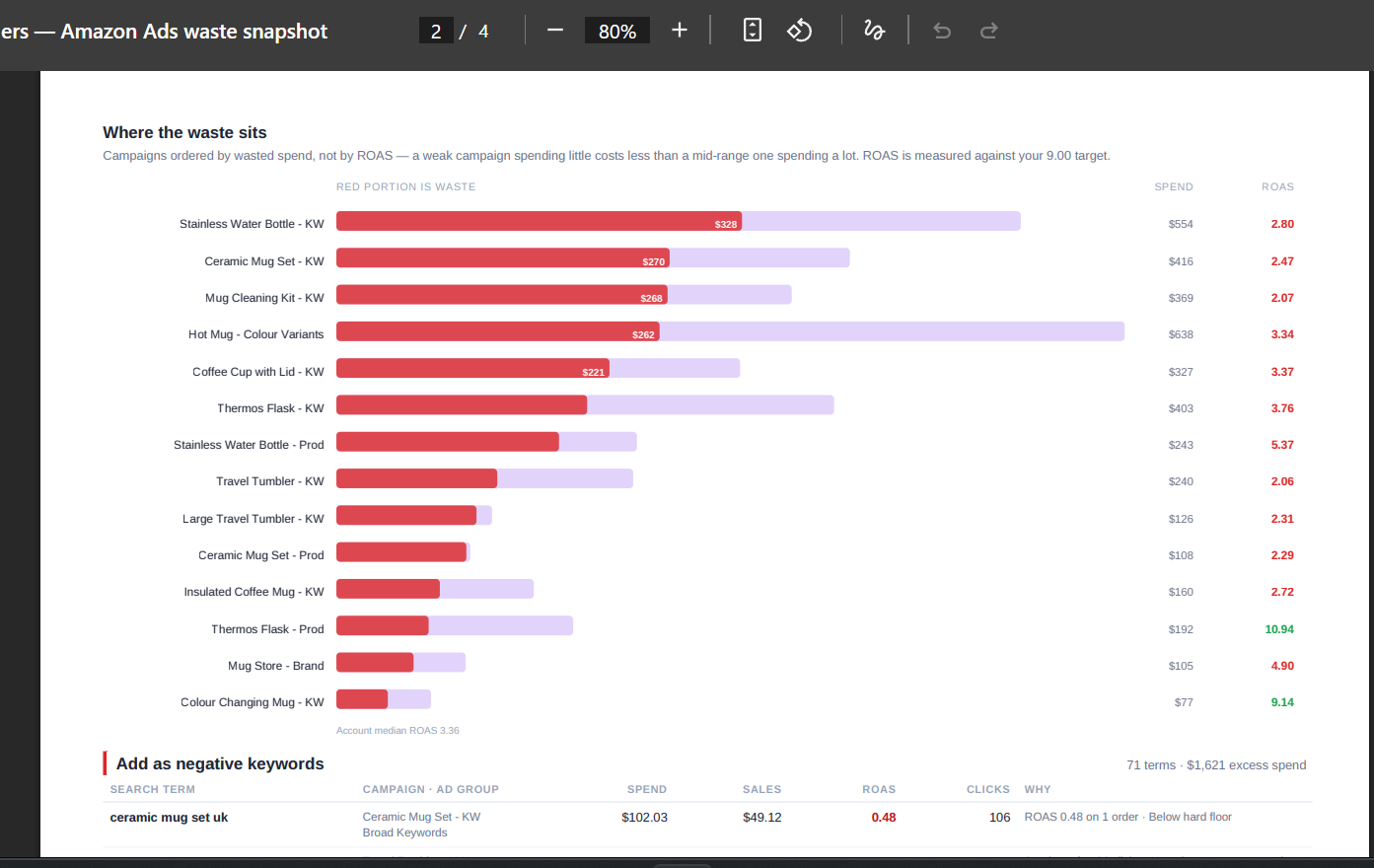Select the Coffee Cup with Lid - KW label
The image size is (1374, 868).
click(x=258, y=372)
